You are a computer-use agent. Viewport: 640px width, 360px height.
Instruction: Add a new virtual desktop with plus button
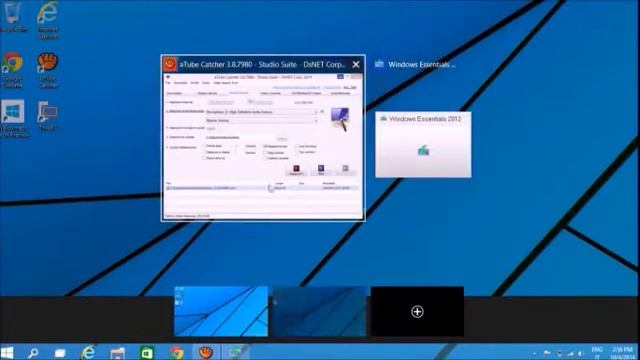[x=417, y=311]
